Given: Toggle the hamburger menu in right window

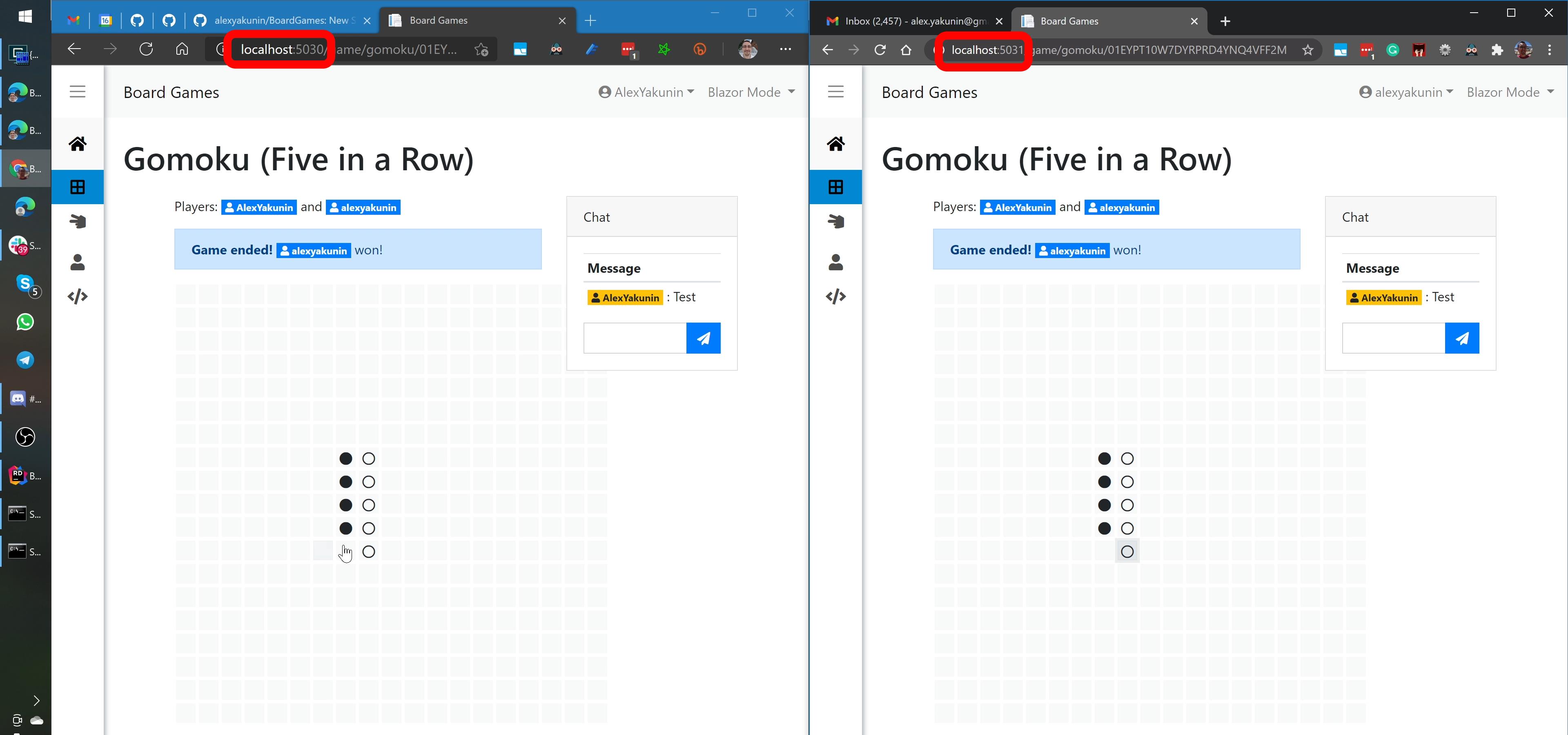Looking at the screenshot, I should (835, 92).
